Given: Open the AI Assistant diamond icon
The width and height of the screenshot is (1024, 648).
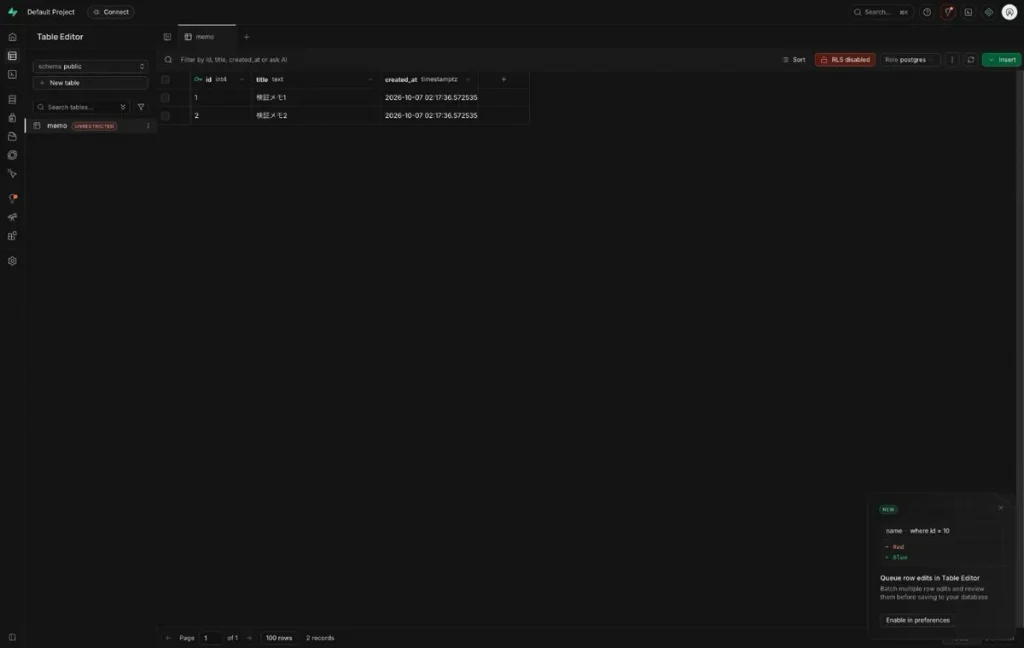Looking at the screenshot, I should (x=989, y=12).
